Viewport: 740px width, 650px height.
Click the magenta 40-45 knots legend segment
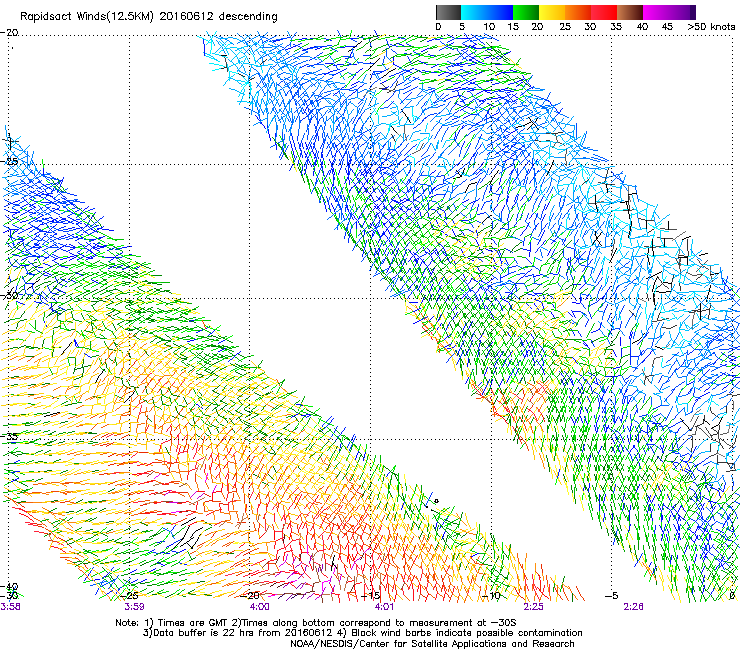(x=656, y=12)
